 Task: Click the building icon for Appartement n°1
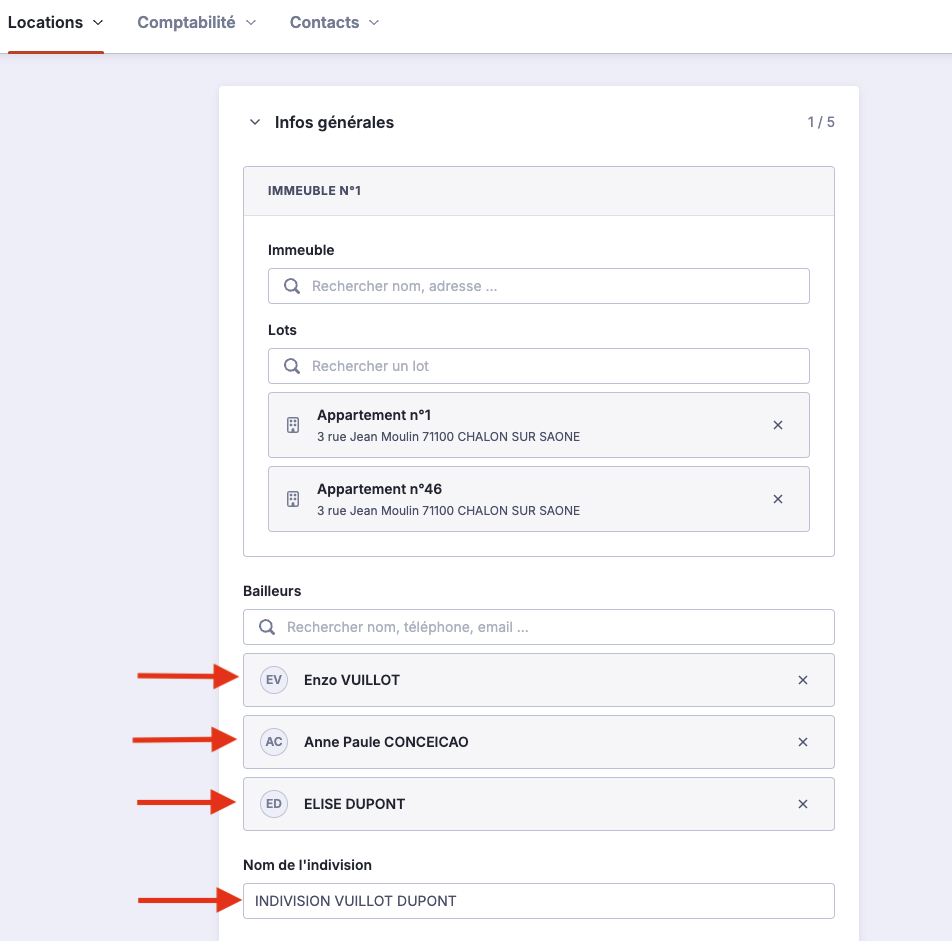[293, 425]
